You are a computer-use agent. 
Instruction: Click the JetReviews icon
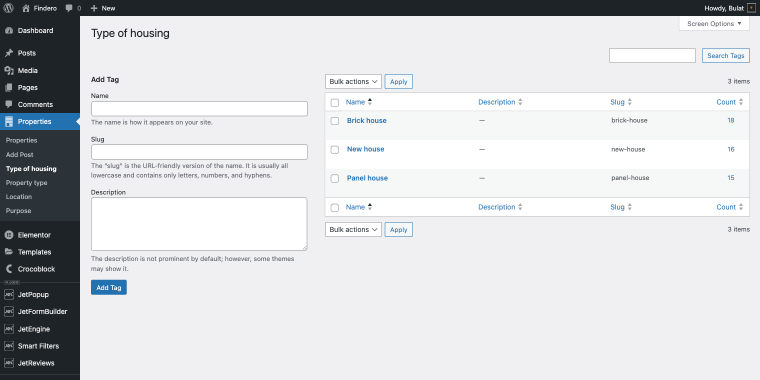(x=9, y=363)
